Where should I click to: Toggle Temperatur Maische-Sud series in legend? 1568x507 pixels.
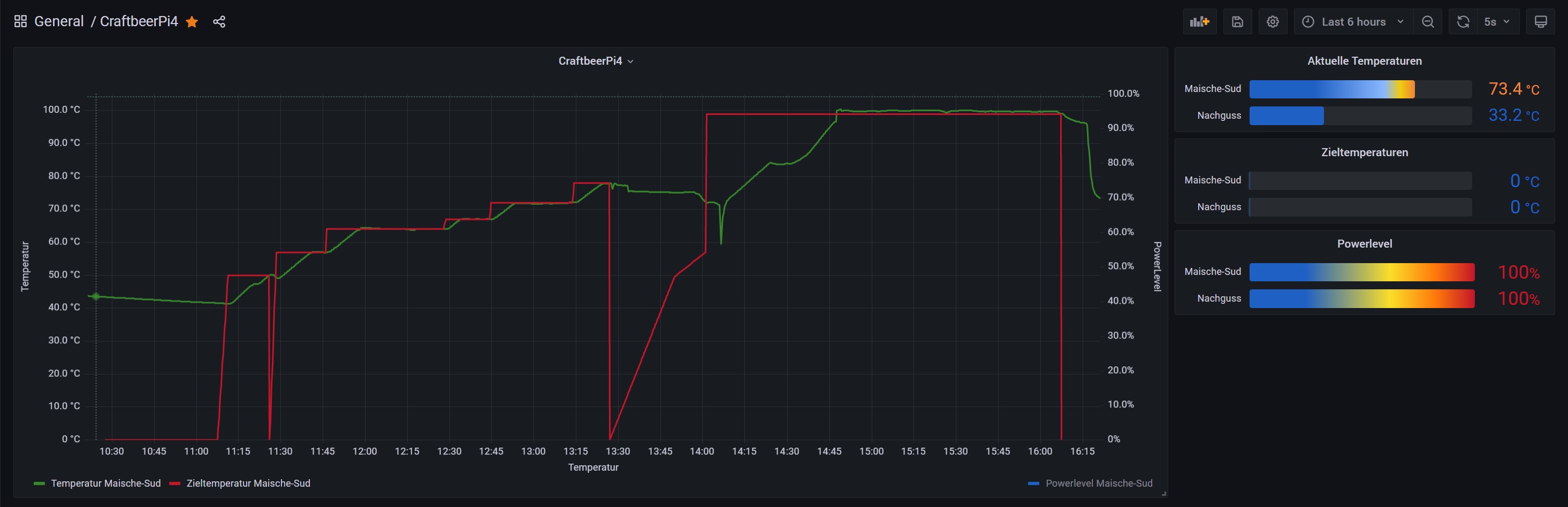[105, 483]
